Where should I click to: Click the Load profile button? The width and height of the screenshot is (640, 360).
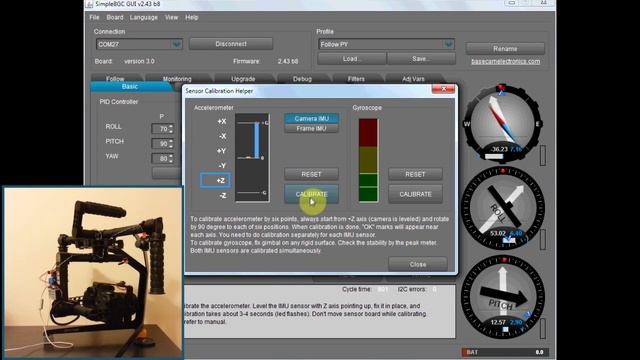coord(352,59)
